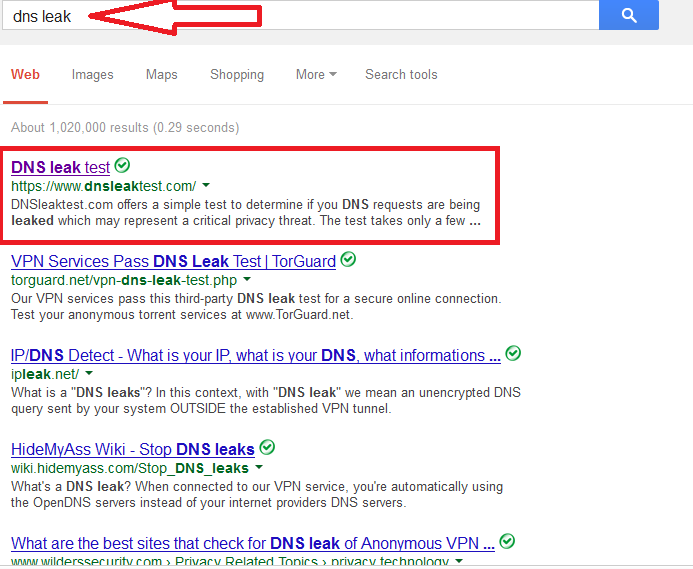Click snippet starting DNSleaktest.com offers a simple test

click(246, 213)
